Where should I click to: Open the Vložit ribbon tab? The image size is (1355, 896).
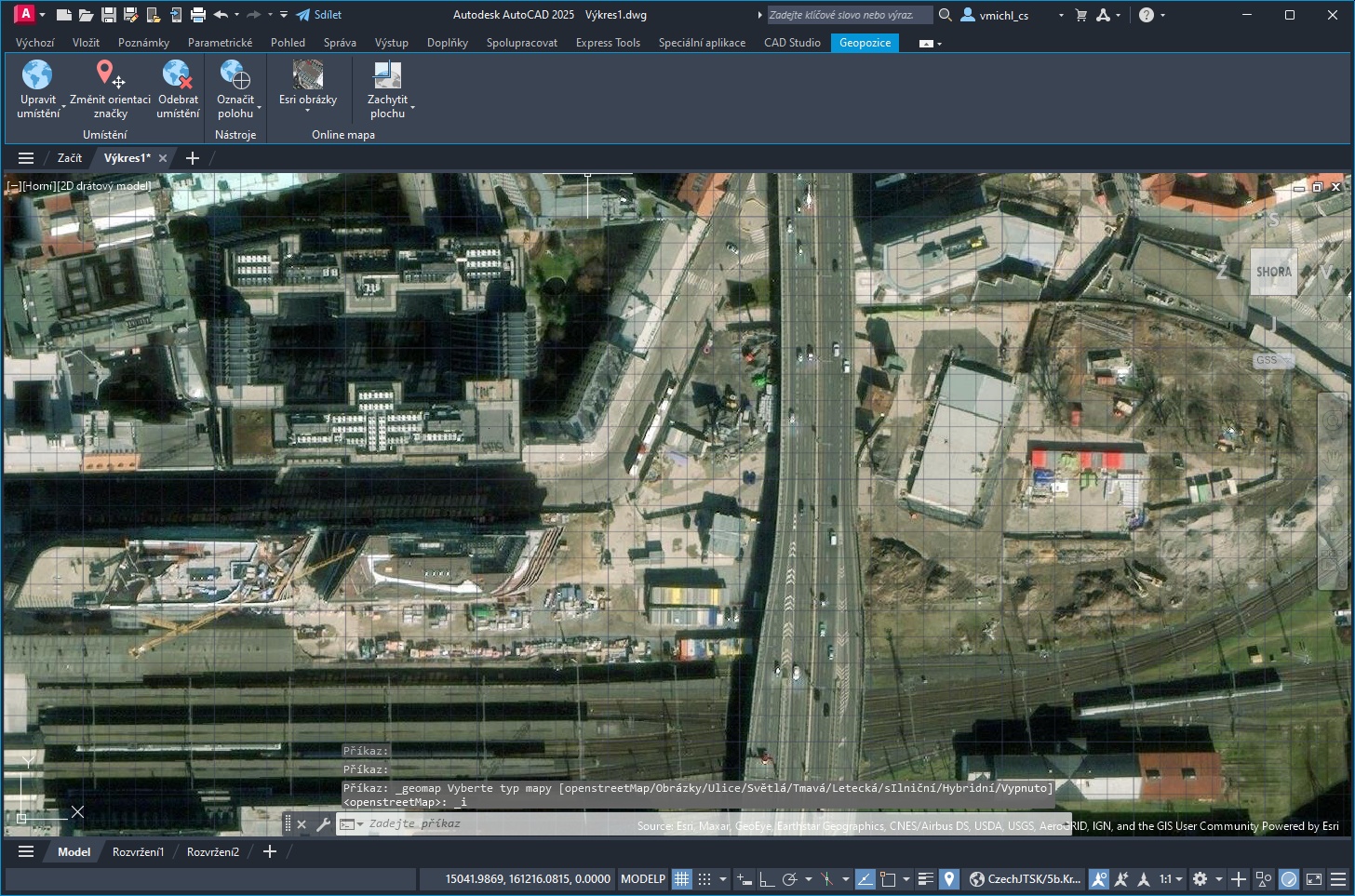click(86, 43)
